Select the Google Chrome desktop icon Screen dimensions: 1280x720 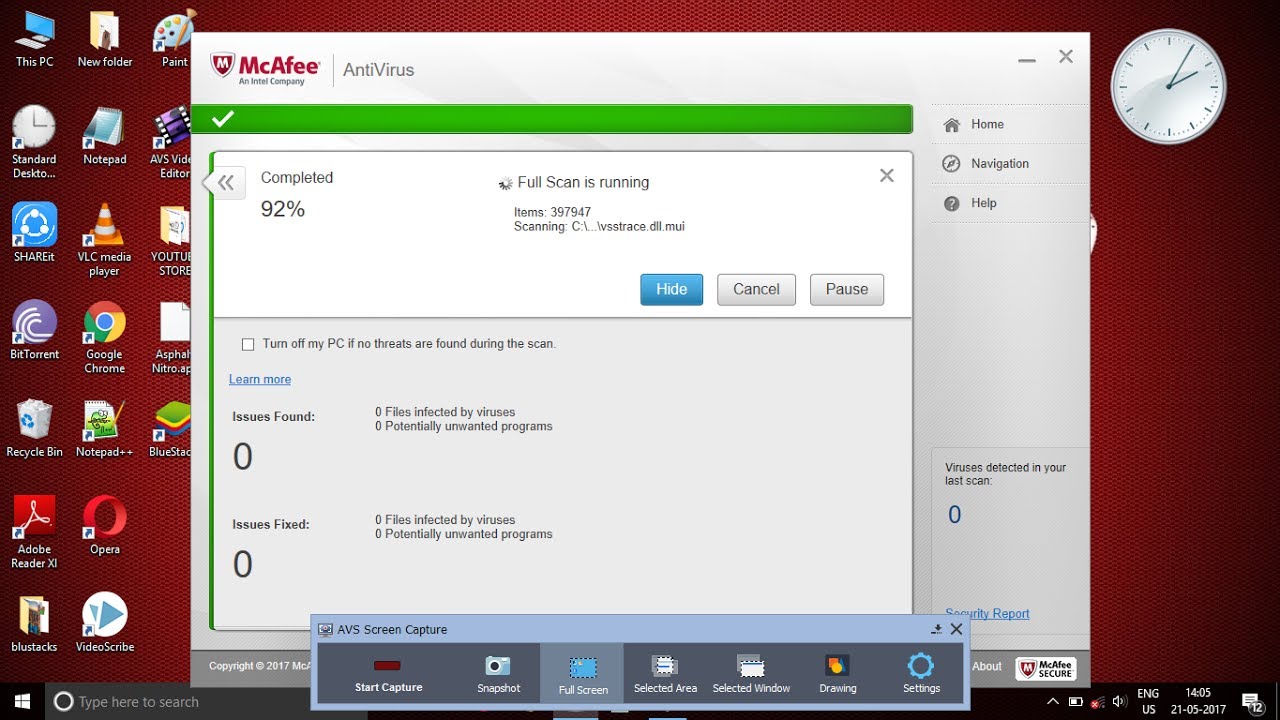pos(104,337)
